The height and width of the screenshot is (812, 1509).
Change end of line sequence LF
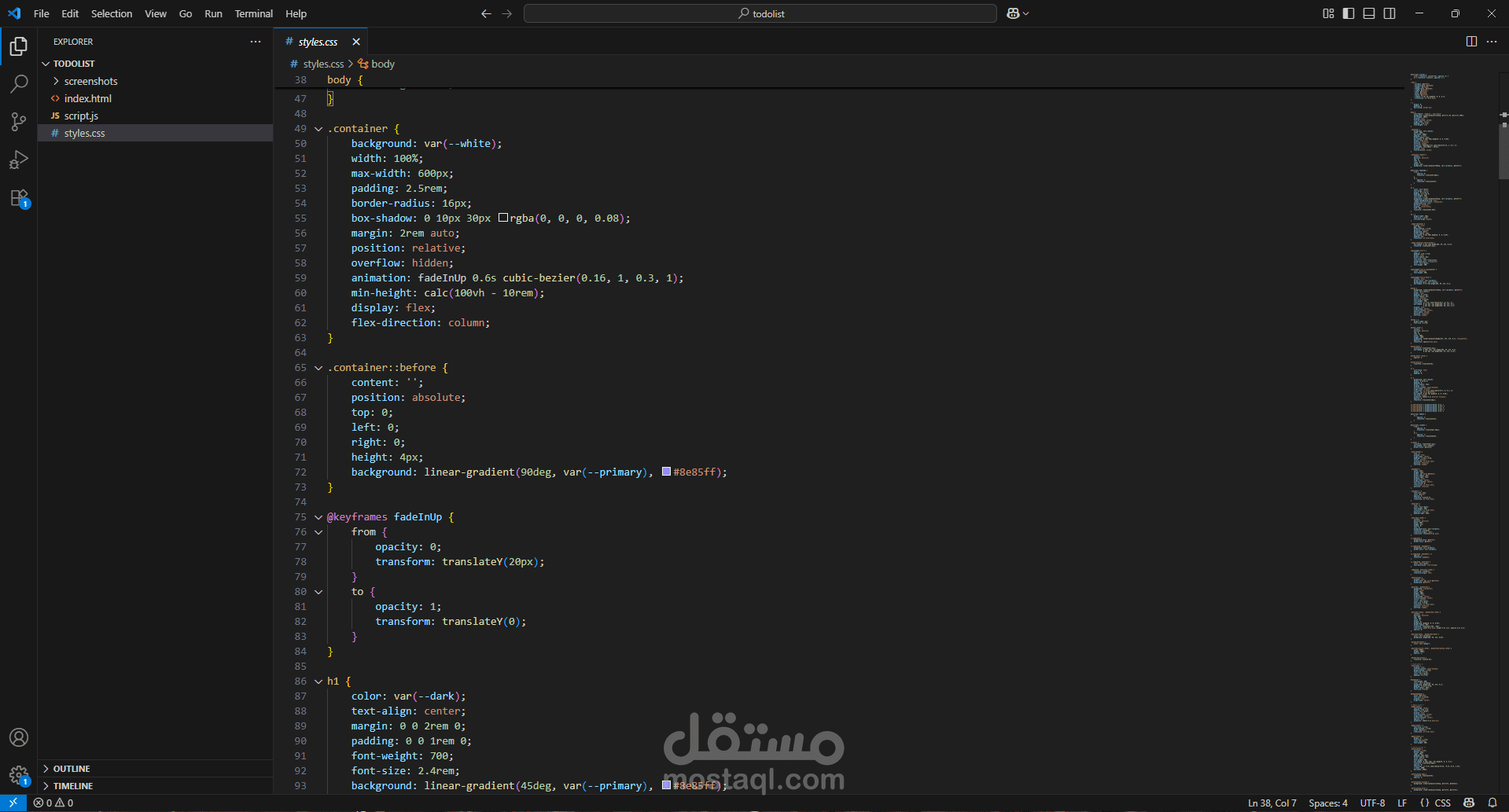1402,803
